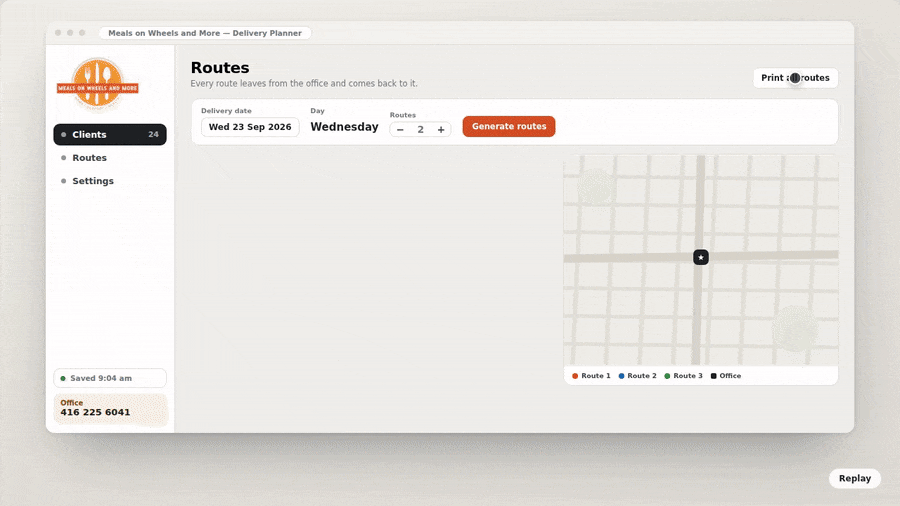Click the Meals on Wheels and More logo
Screen dimensions: 900x506
click(98, 84)
